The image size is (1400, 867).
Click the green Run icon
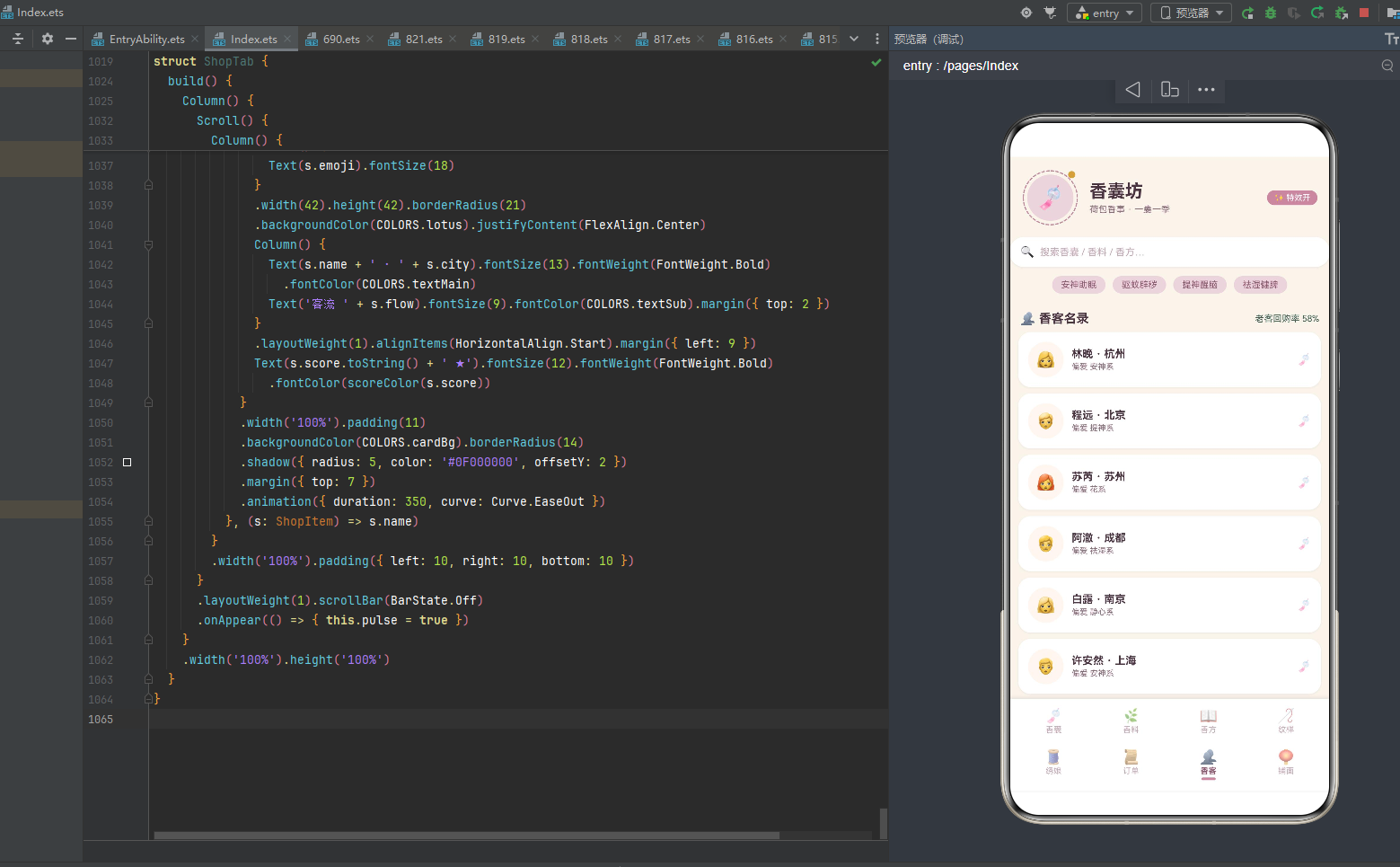click(1247, 13)
